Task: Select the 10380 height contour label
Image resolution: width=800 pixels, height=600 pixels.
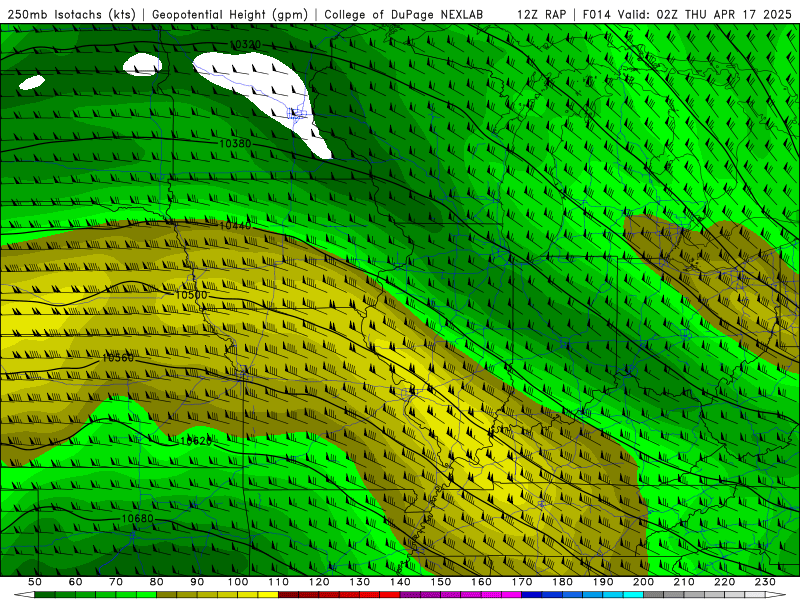Action: pos(235,144)
